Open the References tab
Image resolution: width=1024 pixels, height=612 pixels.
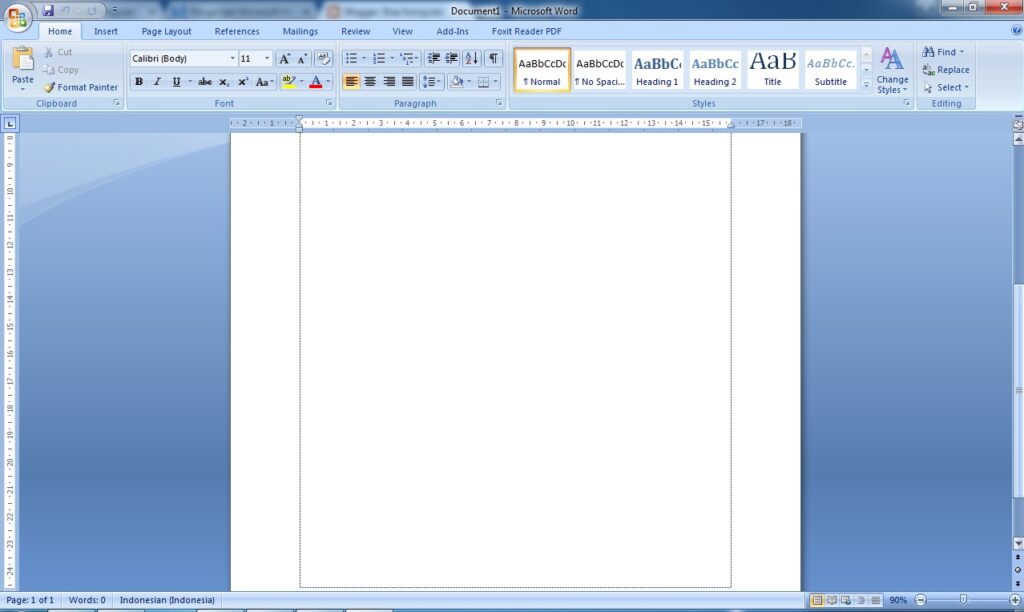tap(237, 31)
